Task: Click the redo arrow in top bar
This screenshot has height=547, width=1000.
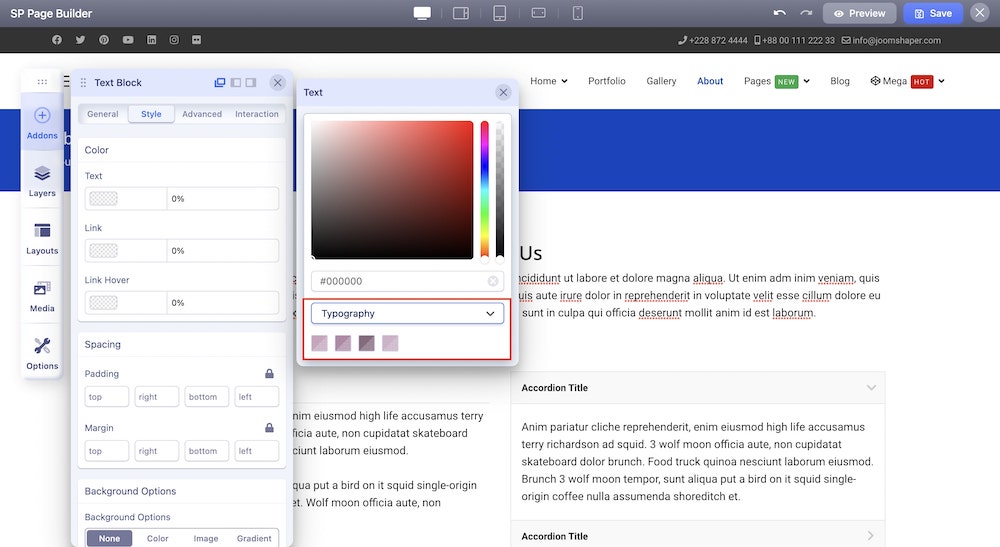Action: click(806, 13)
